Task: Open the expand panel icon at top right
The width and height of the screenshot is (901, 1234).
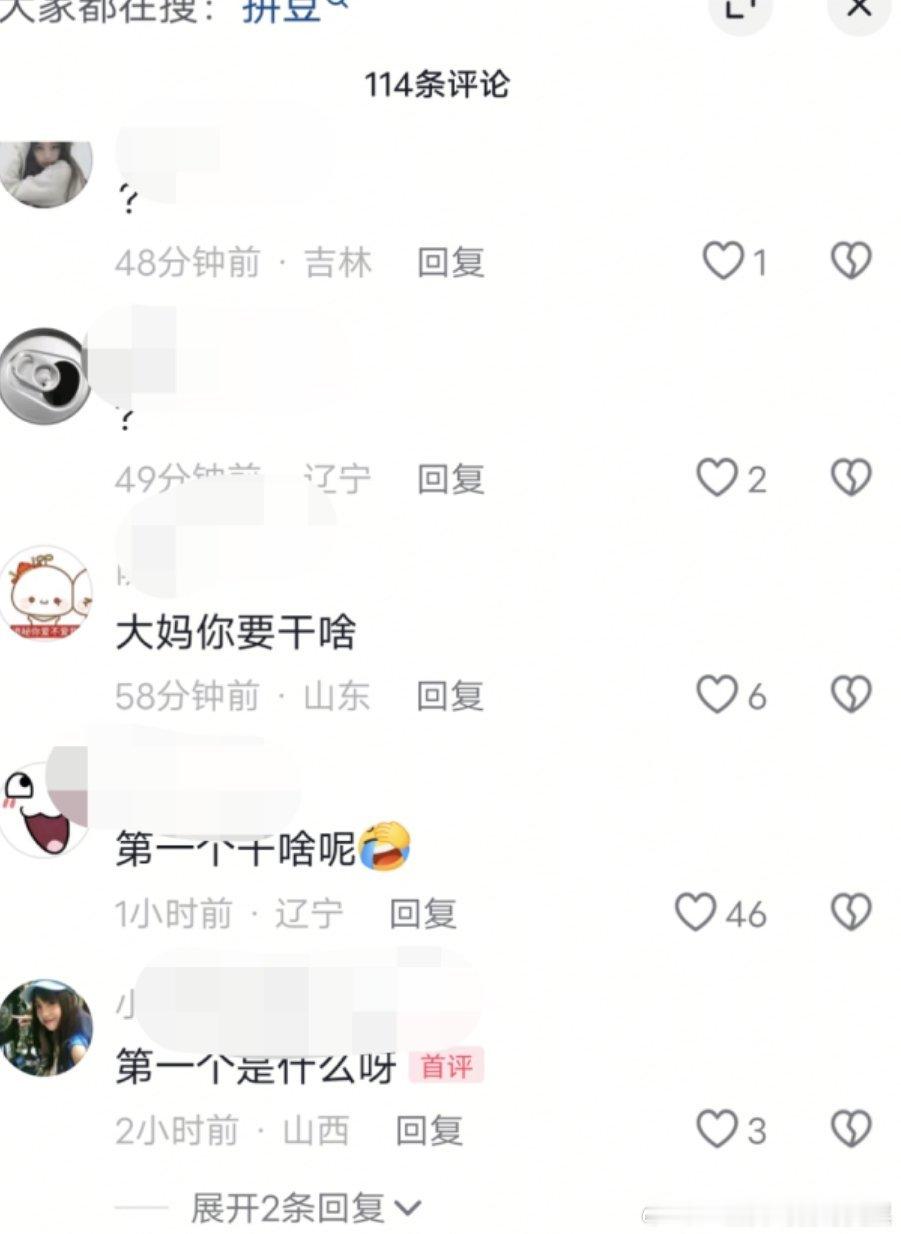Action: click(740, 8)
